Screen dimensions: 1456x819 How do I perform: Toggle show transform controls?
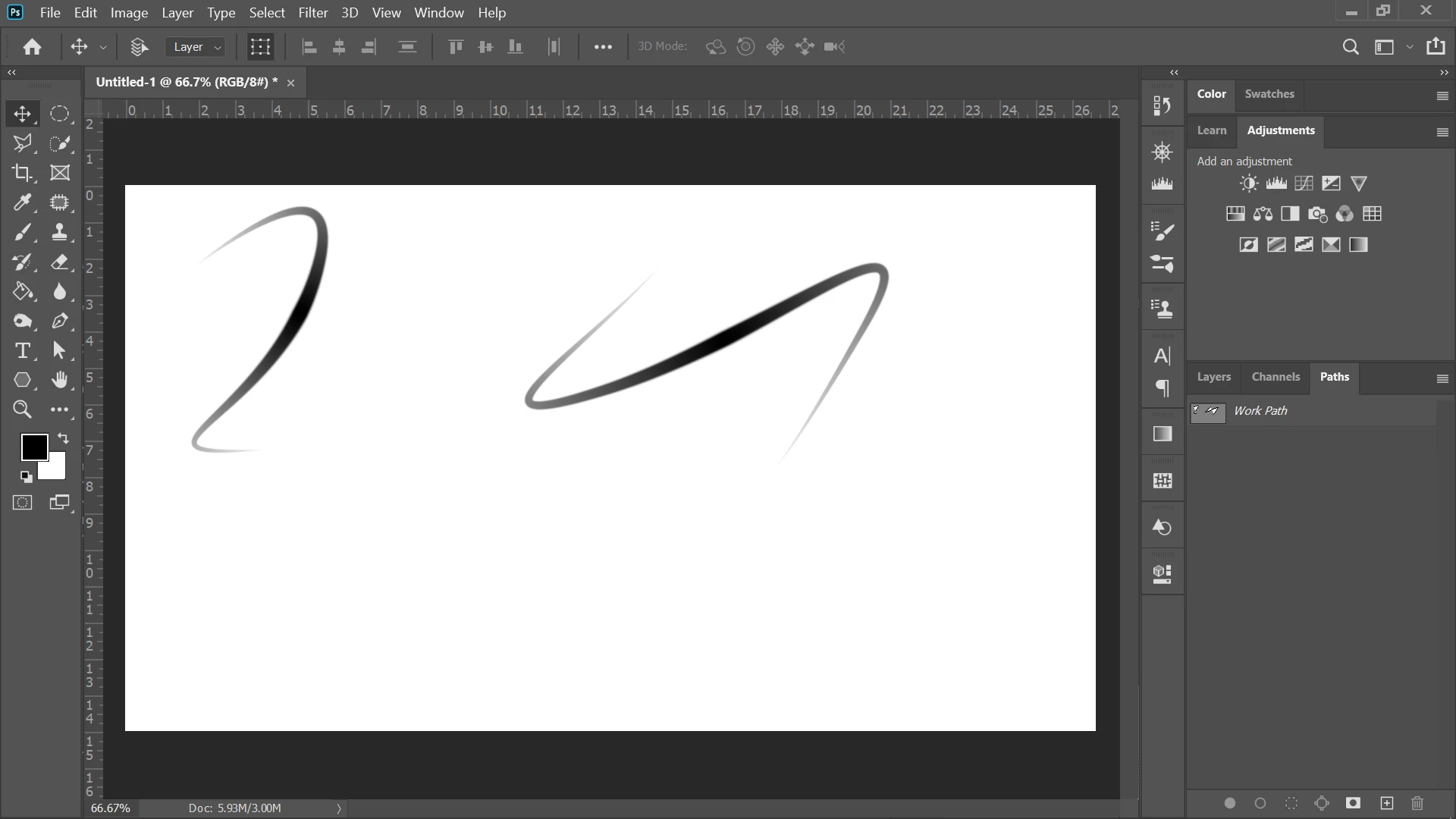pyautogui.click(x=260, y=47)
